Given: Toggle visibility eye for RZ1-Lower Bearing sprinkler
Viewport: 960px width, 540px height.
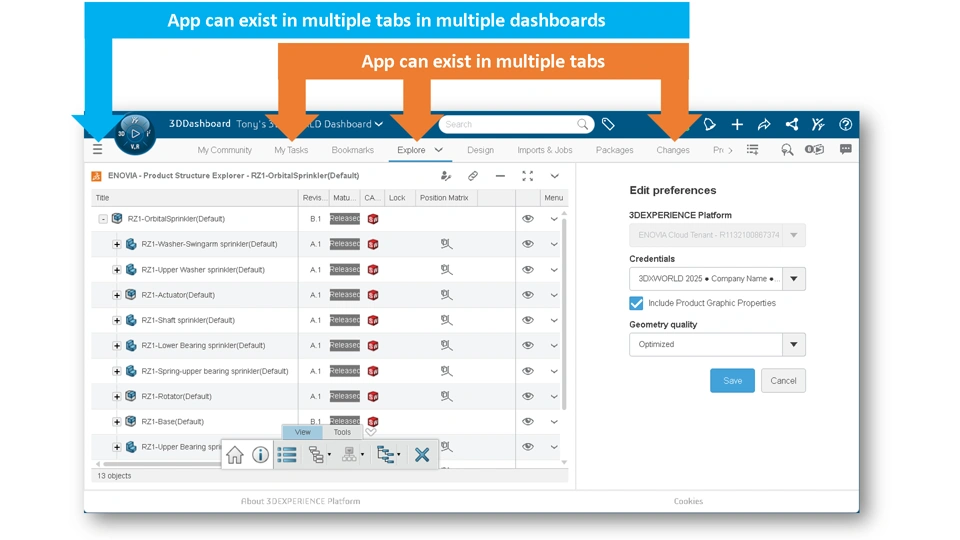Looking at the screenshot, I should [528, 345].
